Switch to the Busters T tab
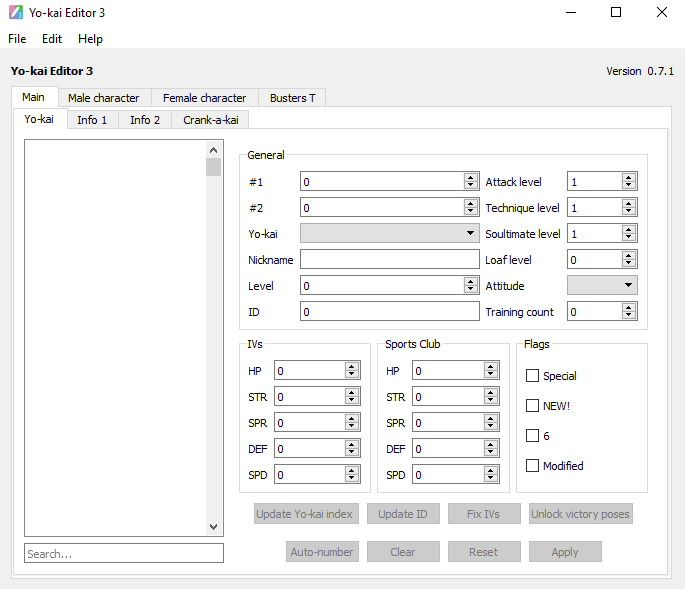The height and width of the screenshot is (589, 685). [292, 98]
